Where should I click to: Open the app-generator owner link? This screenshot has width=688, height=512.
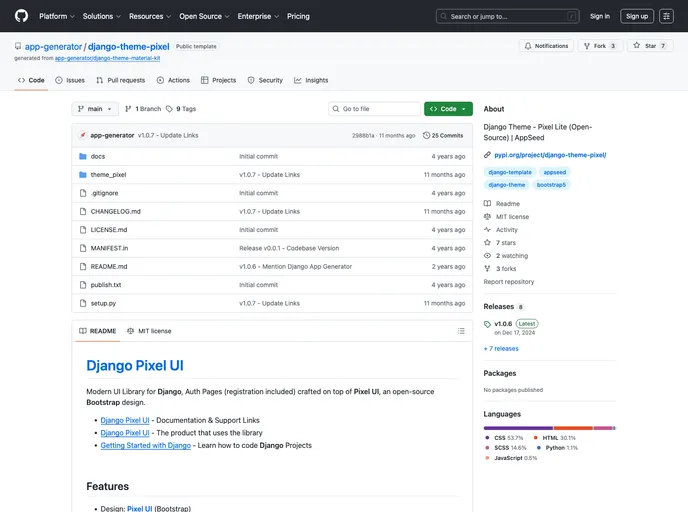tap(53, 47)
